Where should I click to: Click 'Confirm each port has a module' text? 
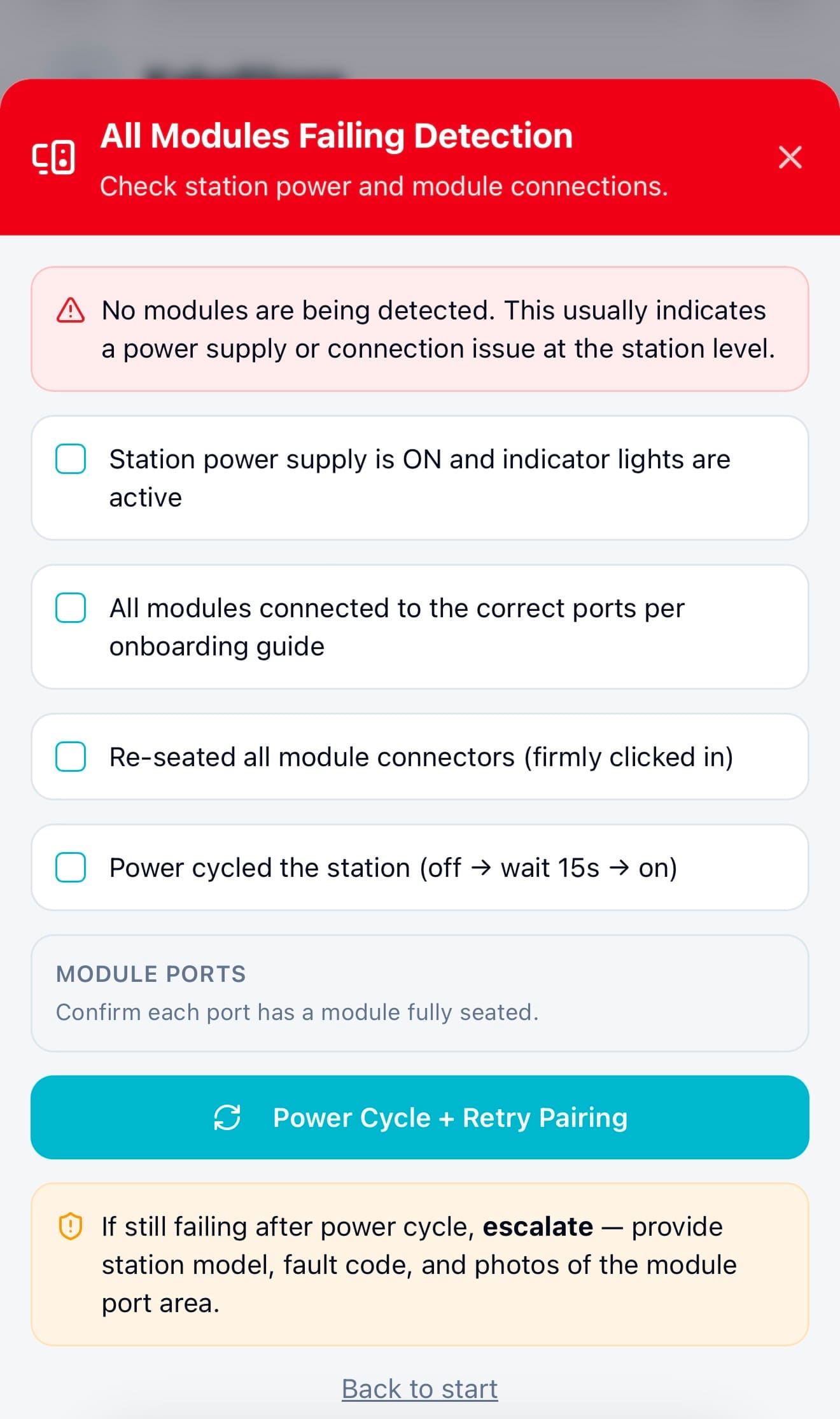pos(297,1012)
